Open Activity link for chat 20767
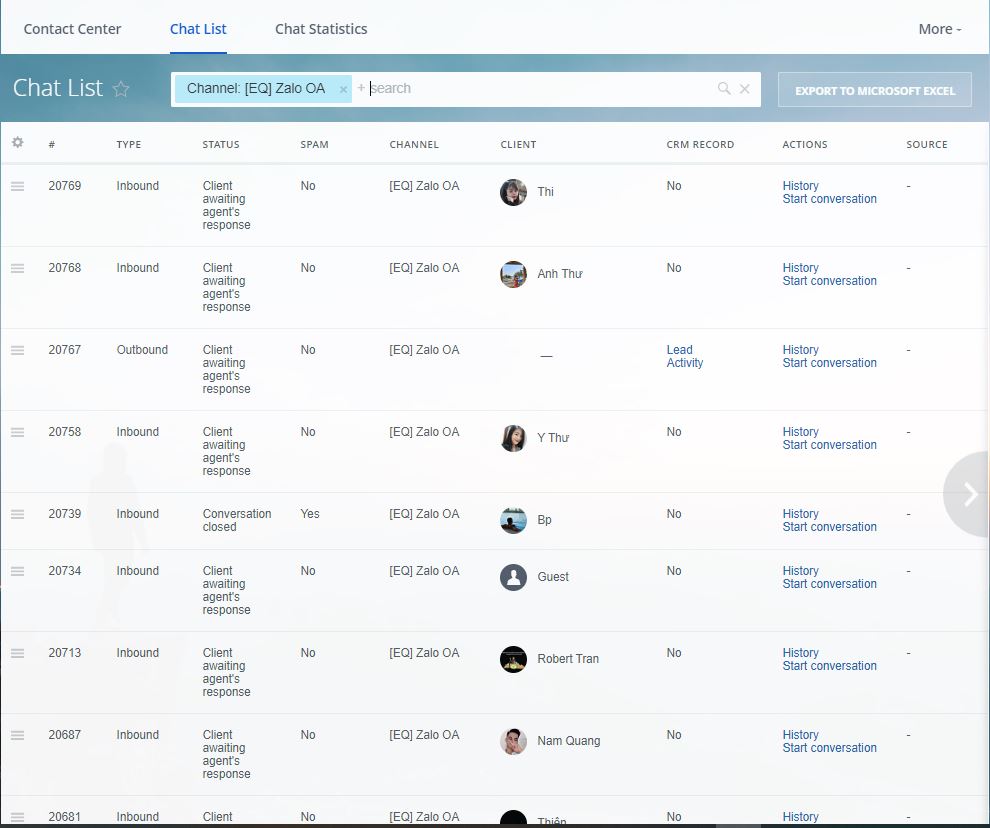The width and height of the screenshot is (990, 828). click(684, 363)
